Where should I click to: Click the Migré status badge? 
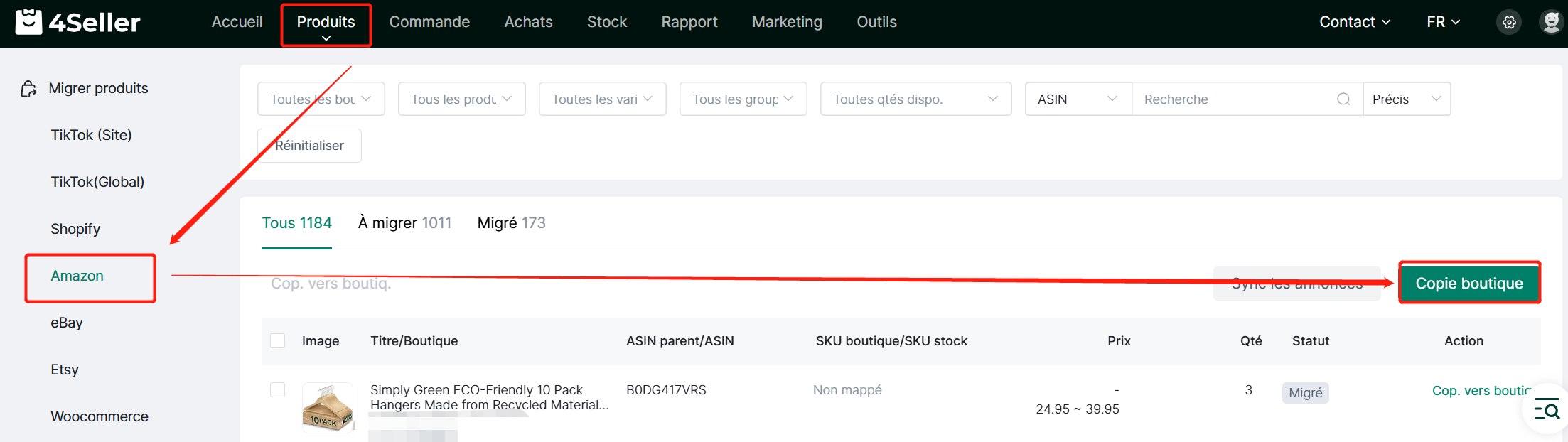1305,393
